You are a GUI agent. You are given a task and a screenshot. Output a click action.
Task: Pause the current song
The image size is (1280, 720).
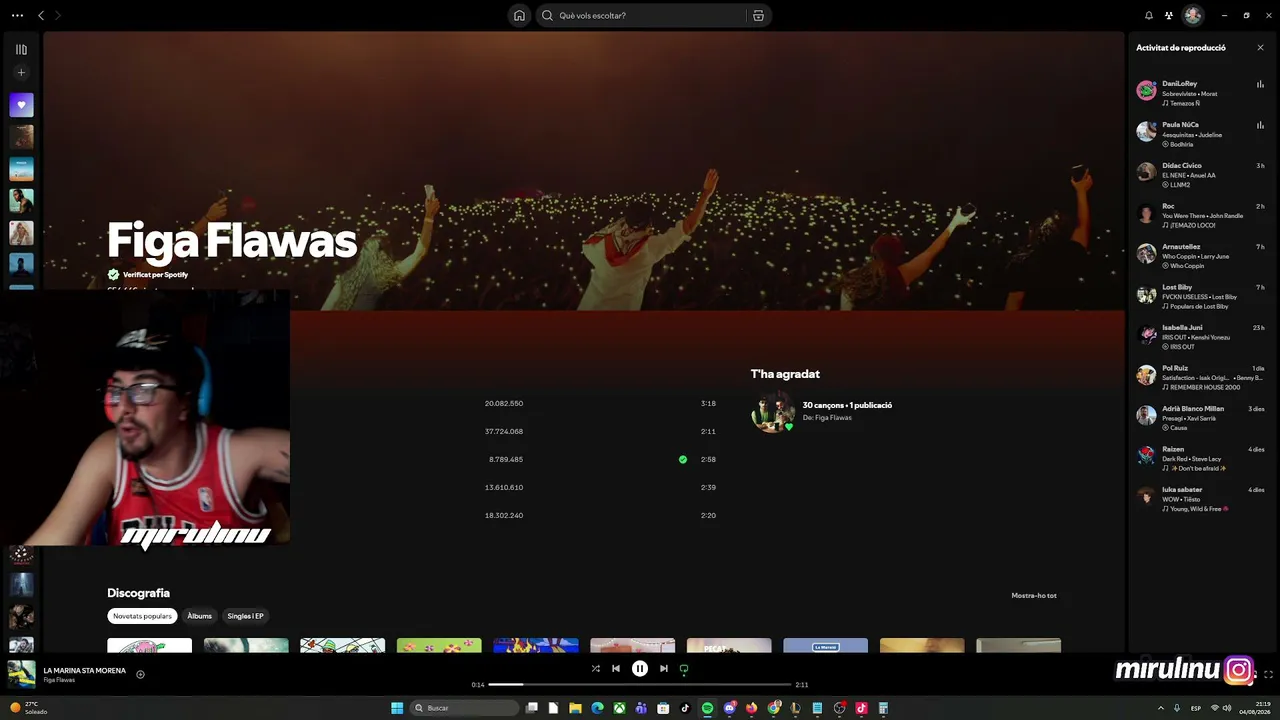(x=640, y=669)
